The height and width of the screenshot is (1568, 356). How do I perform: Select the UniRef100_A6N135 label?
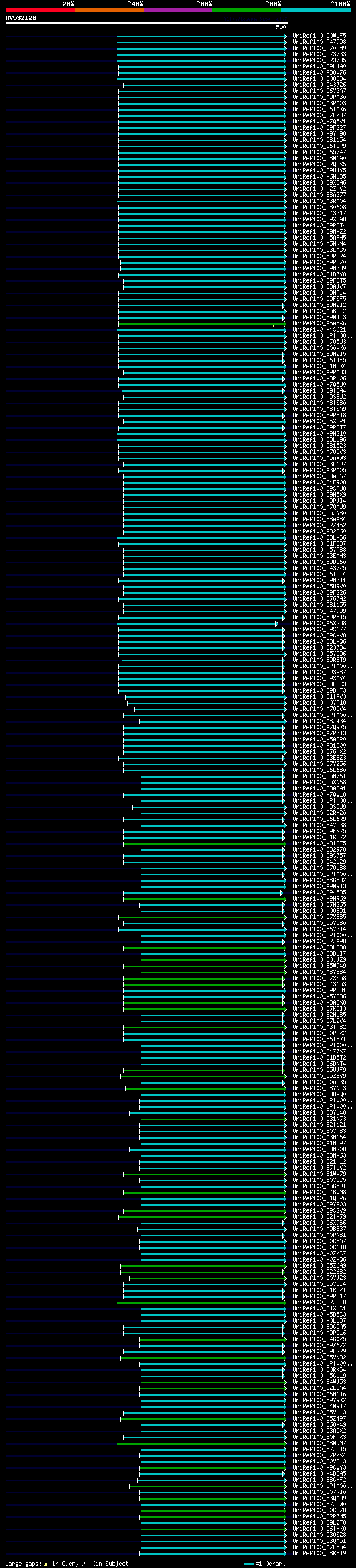(319, 176)
